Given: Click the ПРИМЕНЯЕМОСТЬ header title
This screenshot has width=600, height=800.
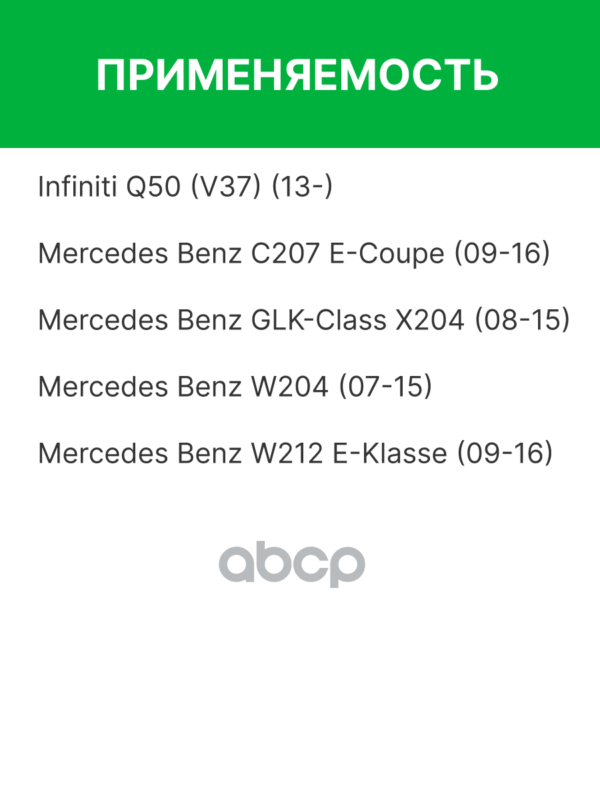Looking at the screenshot, I should tap(298, 76).
